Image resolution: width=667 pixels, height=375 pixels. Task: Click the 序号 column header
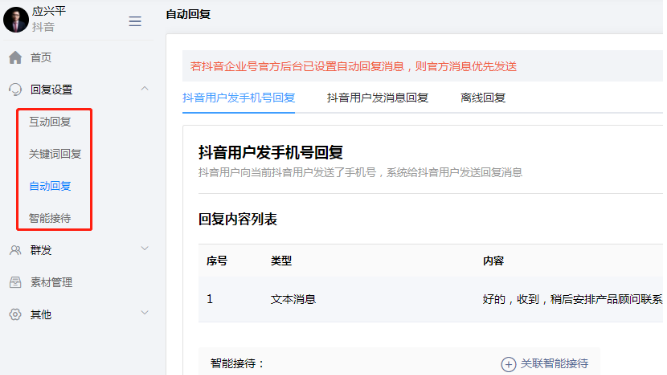pyautogui.click(x=217, y=261)
